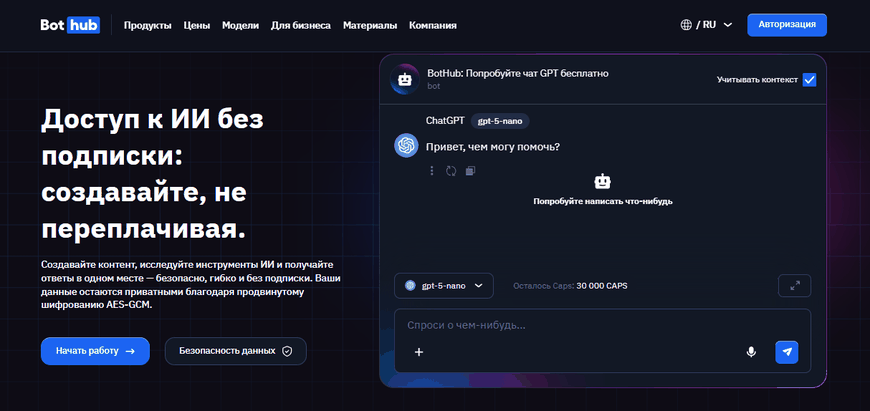
Task: Expand the chat to fullscreen
Action: click(x=795, y=286)
